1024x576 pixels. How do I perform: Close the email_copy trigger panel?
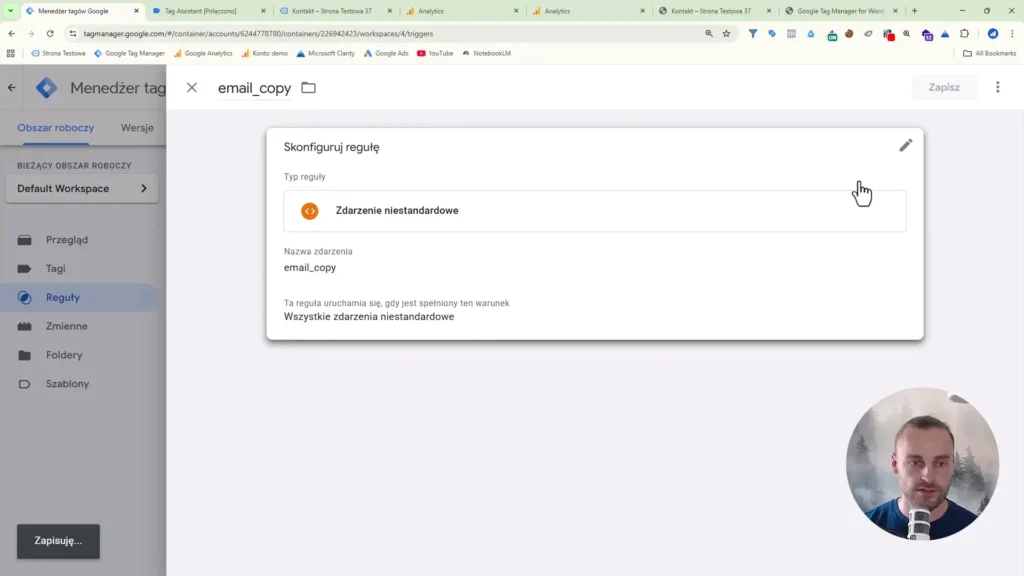pyautogui.click(x=191, y=88)
